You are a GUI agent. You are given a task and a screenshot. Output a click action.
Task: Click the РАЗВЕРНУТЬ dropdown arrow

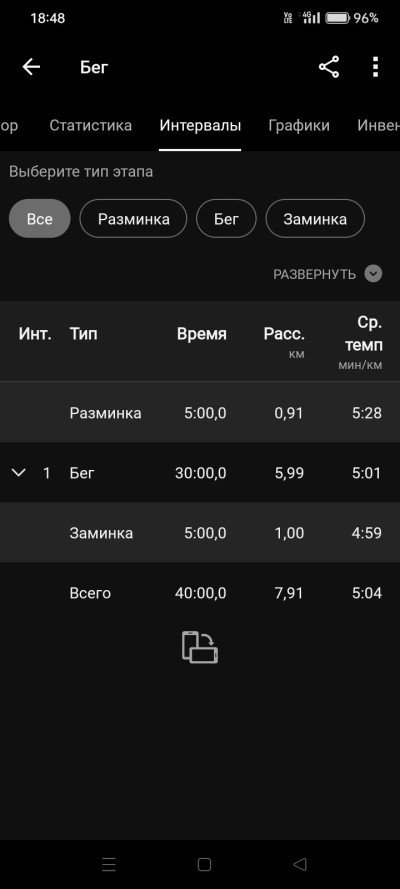pos(373,274)
